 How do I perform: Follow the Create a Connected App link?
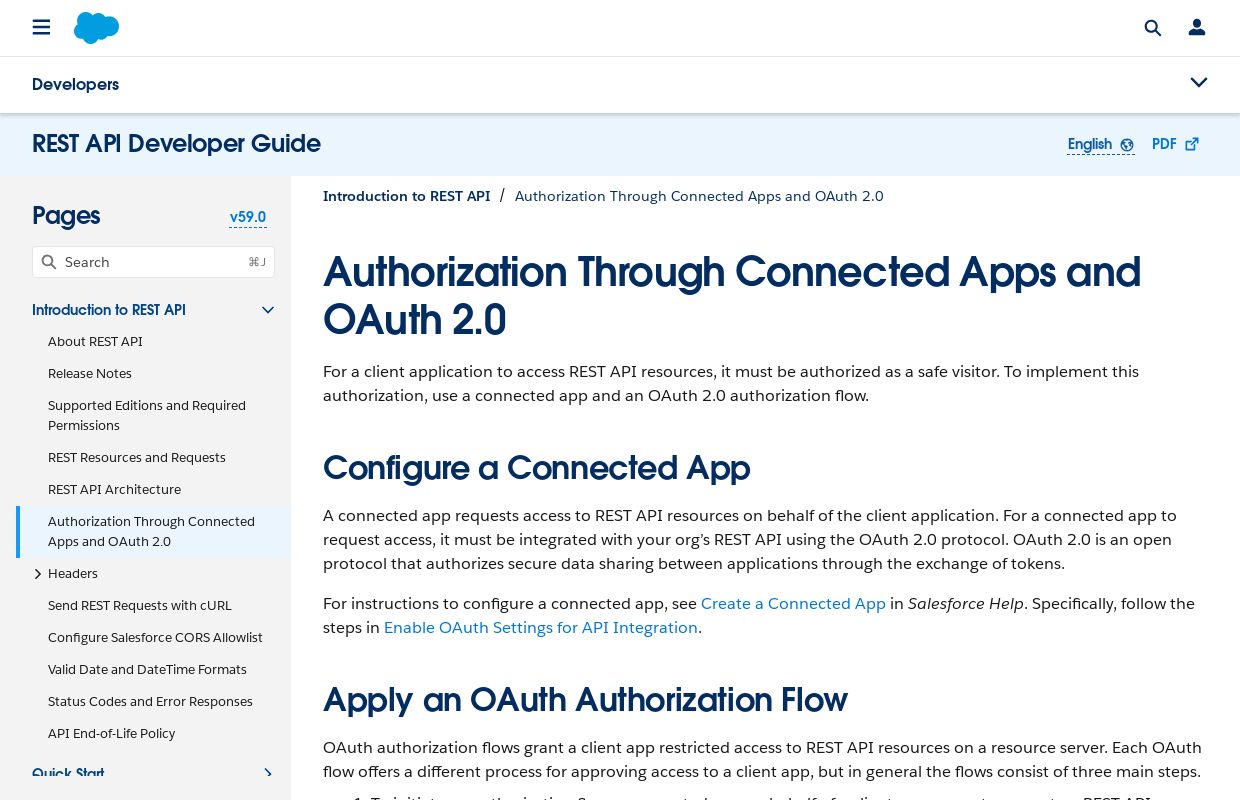[793, 604]
